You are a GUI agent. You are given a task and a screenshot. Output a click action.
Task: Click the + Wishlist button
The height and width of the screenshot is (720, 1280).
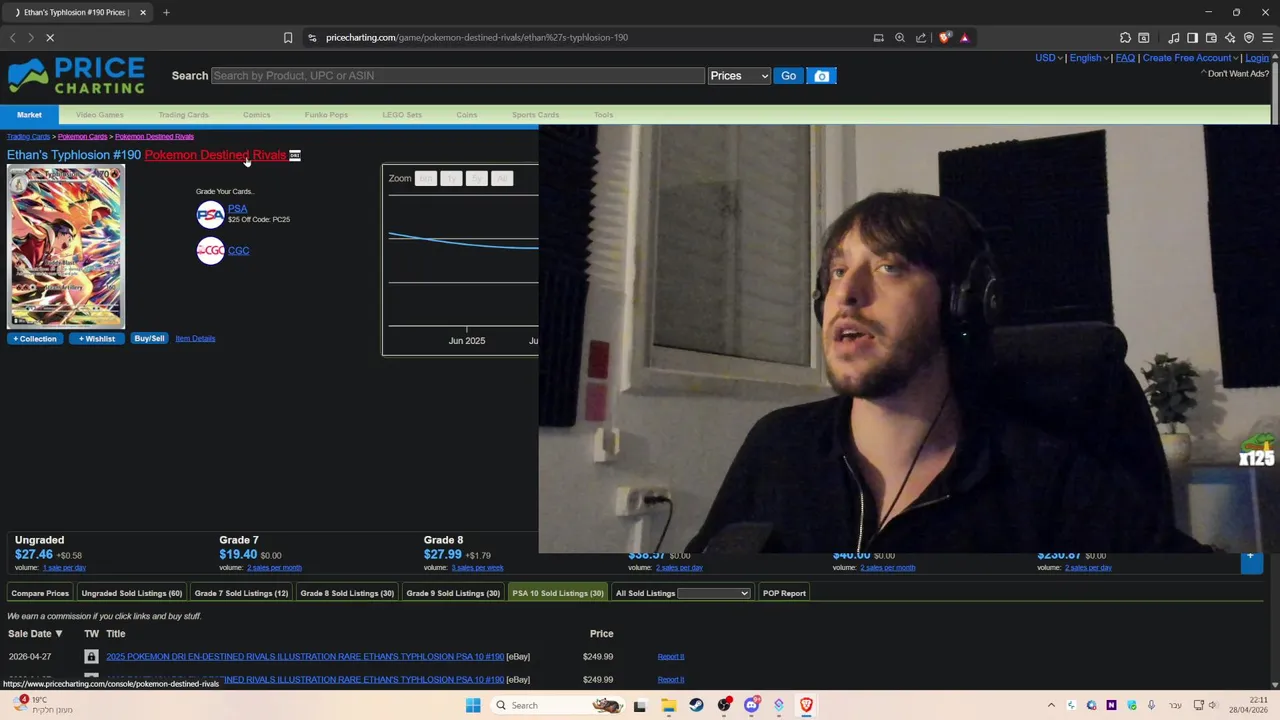coord(97,339)
